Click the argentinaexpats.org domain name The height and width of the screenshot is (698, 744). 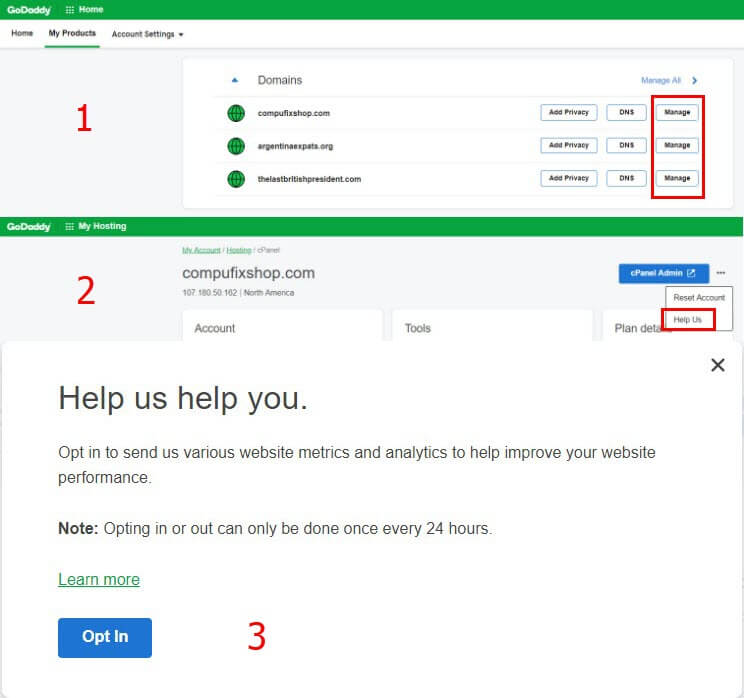click(x=295, y=146)
